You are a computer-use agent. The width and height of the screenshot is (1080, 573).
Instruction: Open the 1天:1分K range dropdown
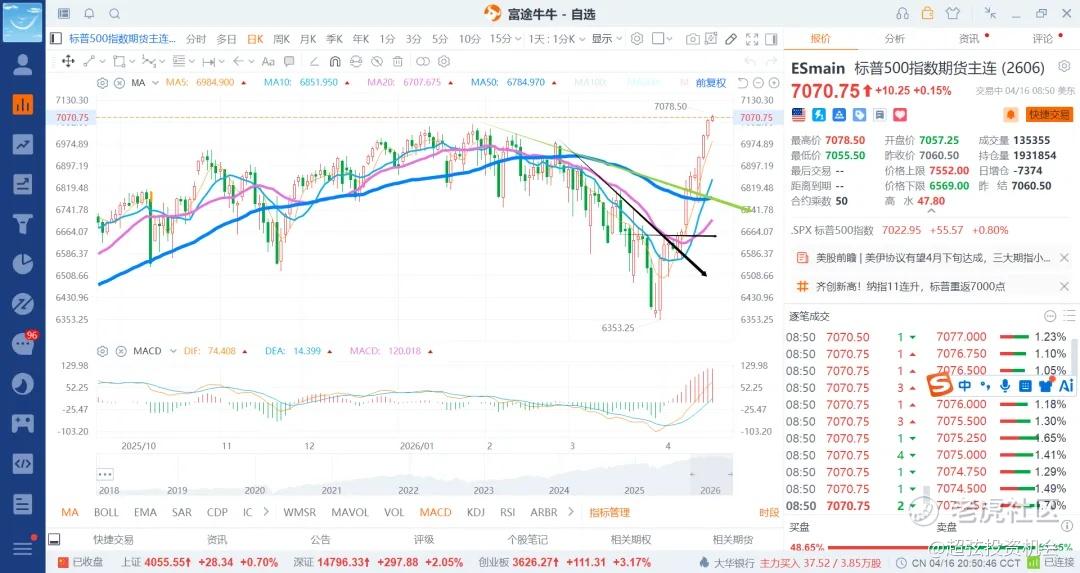557,39
